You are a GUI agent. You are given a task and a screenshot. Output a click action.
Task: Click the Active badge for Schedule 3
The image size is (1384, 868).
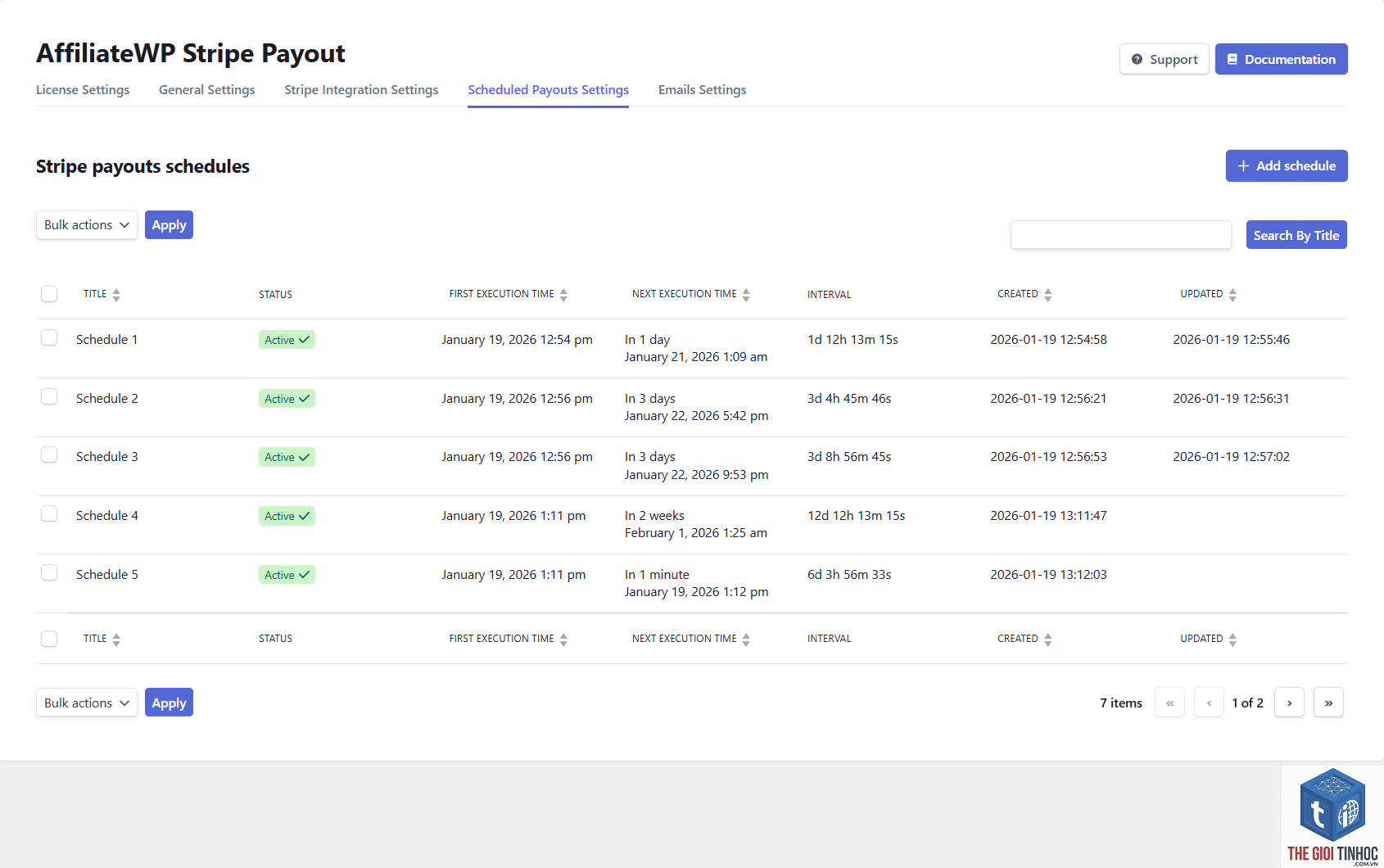[287, 457]
